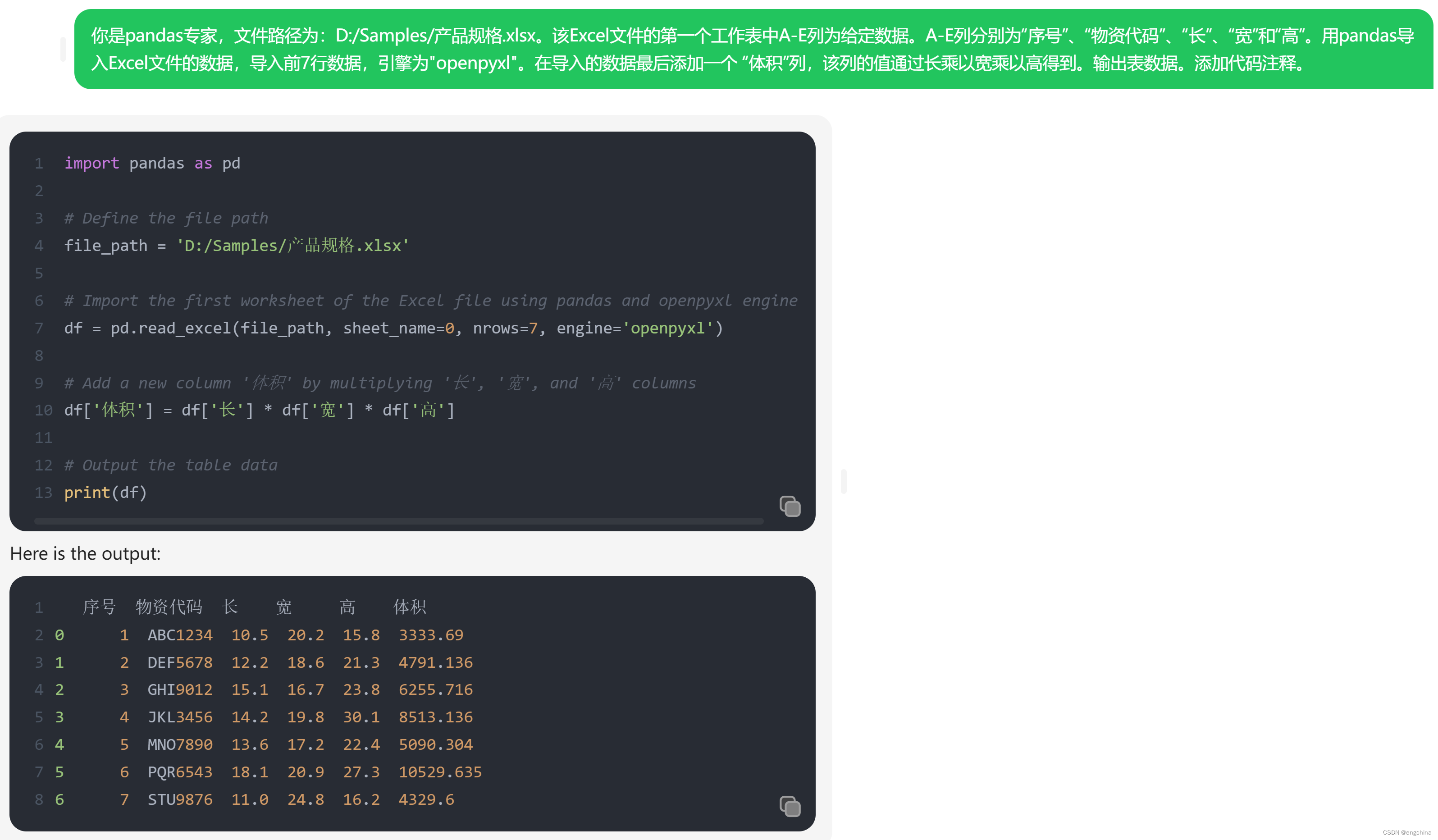
Task: Click the GHI9012 cell in output
Action: coord(180,689)
